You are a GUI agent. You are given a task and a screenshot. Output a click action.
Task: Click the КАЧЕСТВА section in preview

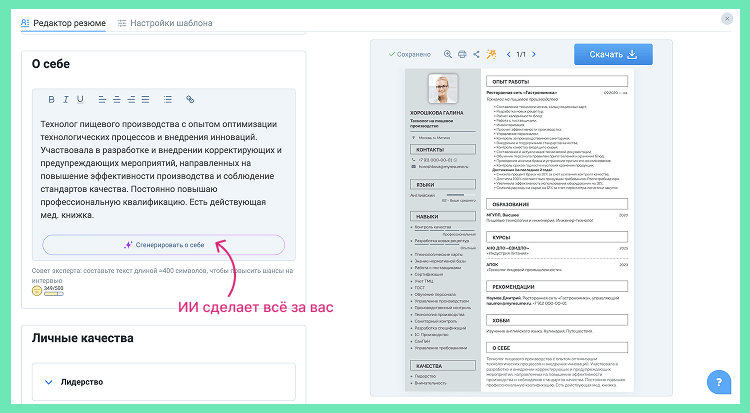point(443,366)
